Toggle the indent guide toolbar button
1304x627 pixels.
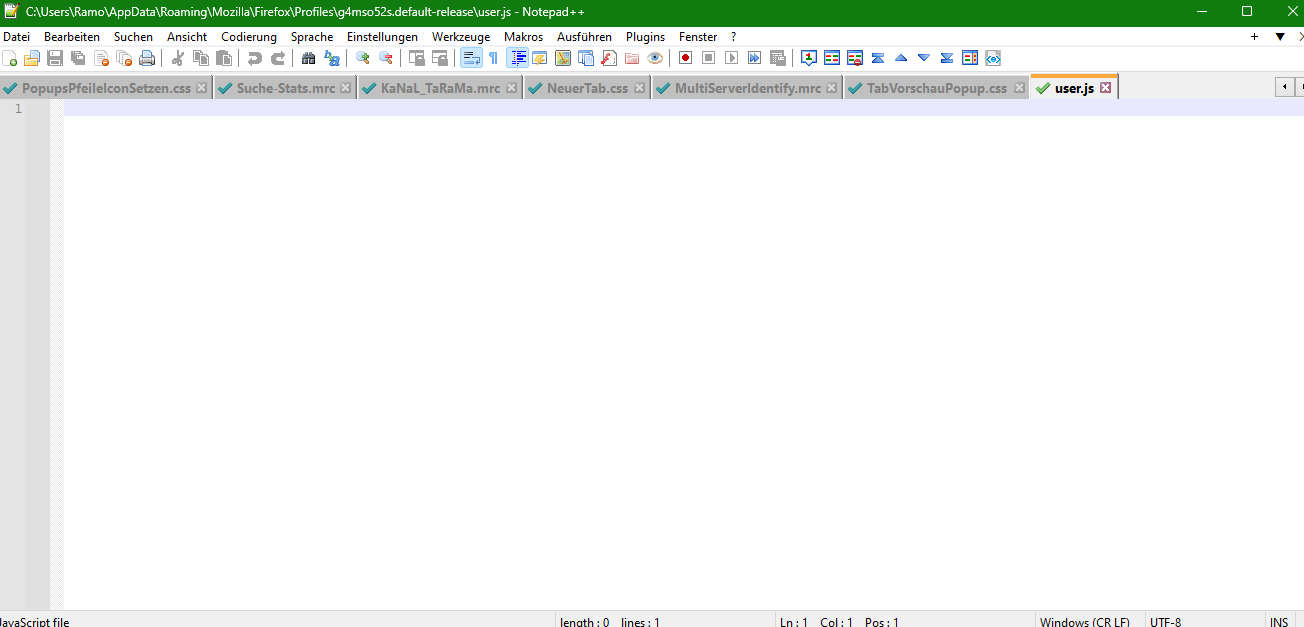[x=518, y=58]
